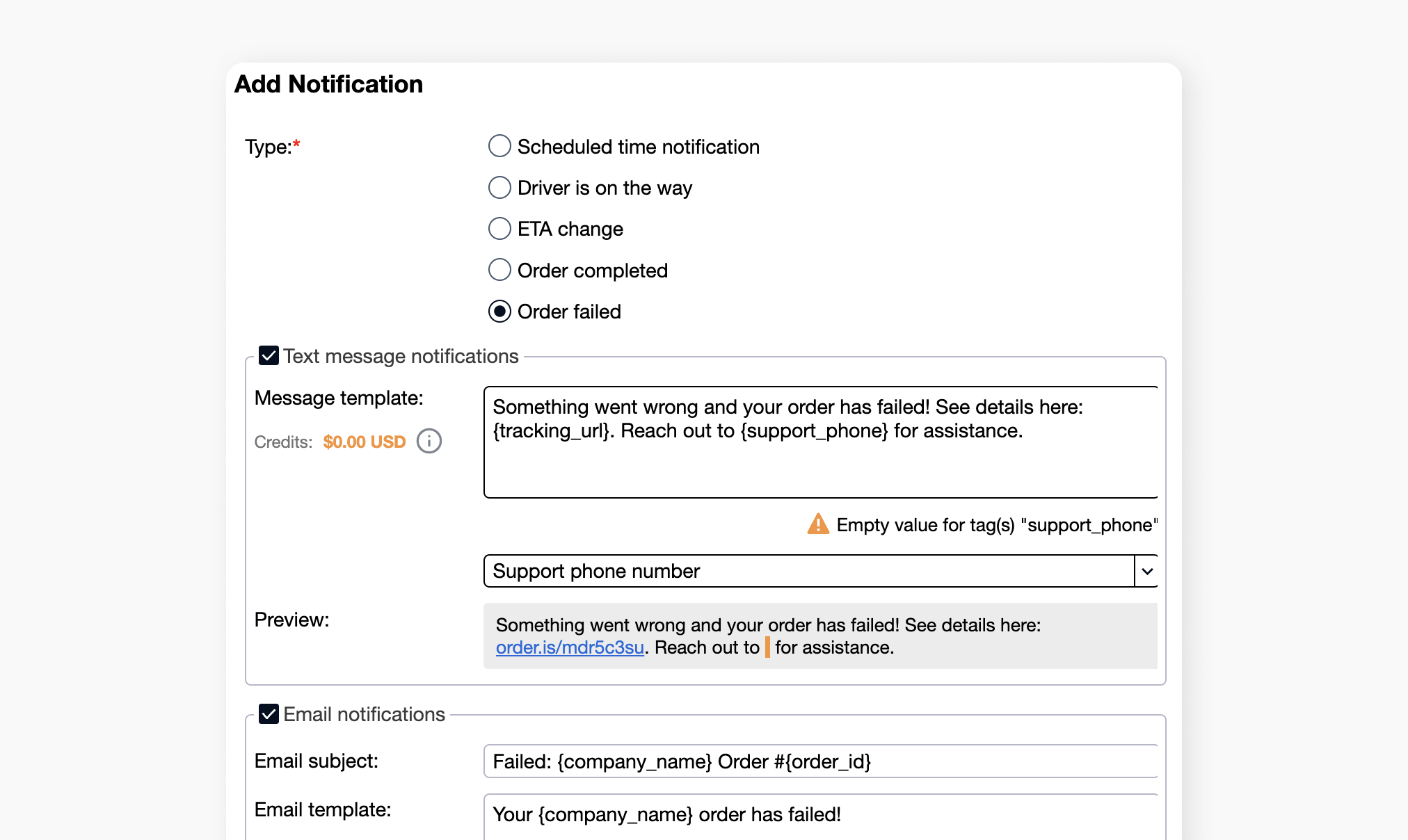Image resolution: width=1408 pixels, height=840 pixels.
Task: Click the warning triangle icon
Action: [x=818, y=524]
